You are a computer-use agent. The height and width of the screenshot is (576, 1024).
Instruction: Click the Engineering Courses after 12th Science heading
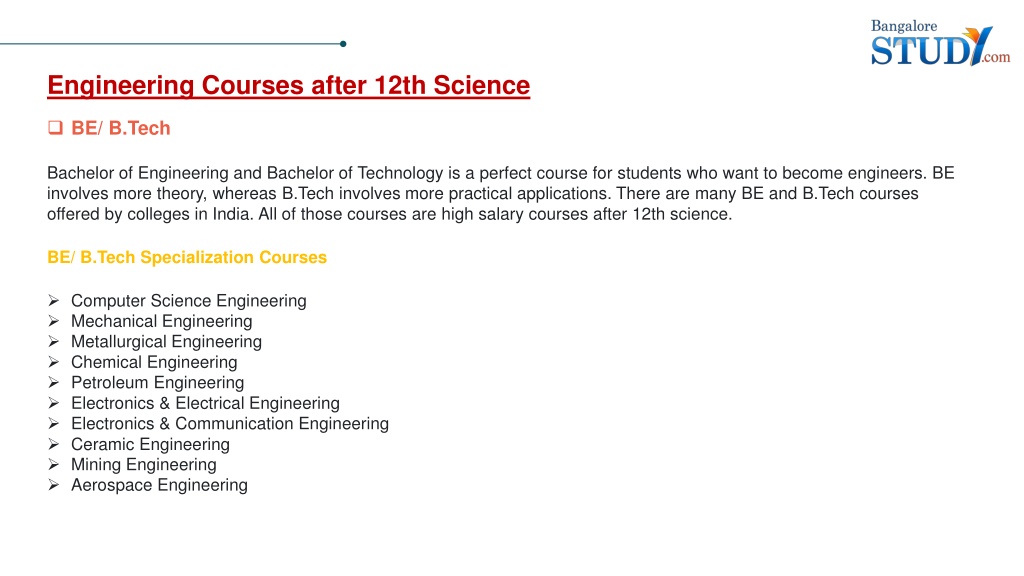(289, 86)
